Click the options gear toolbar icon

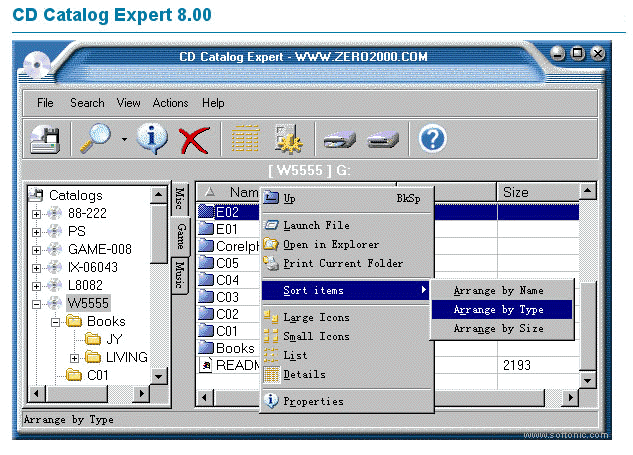288,139
